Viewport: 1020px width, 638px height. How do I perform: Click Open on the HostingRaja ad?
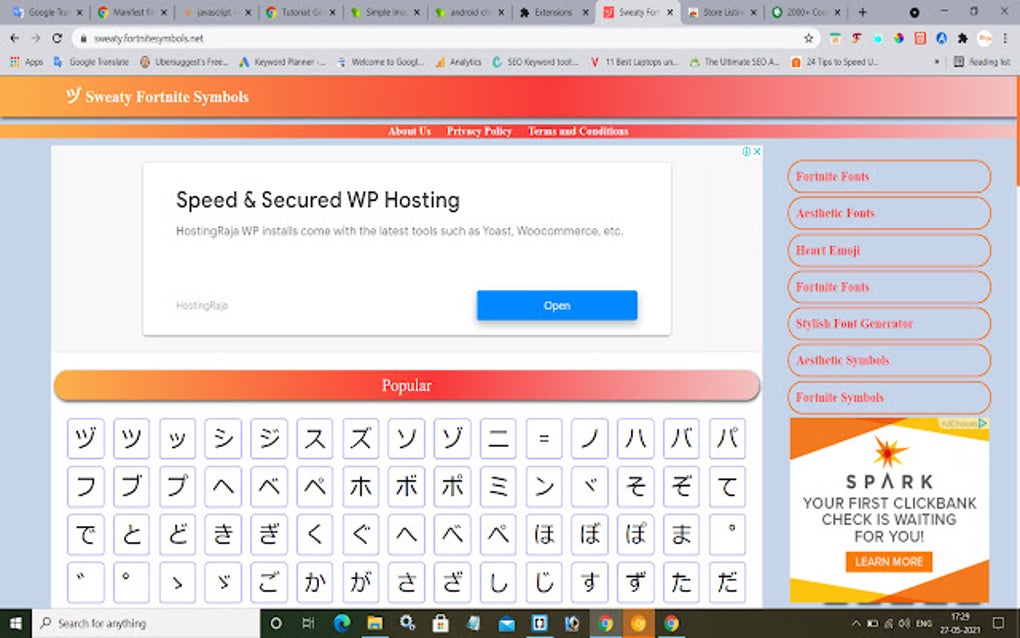[557, 305]
